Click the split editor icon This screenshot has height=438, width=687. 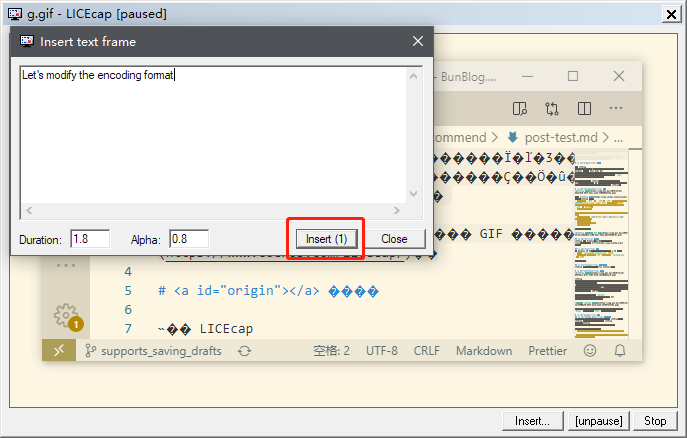point(520,108)
